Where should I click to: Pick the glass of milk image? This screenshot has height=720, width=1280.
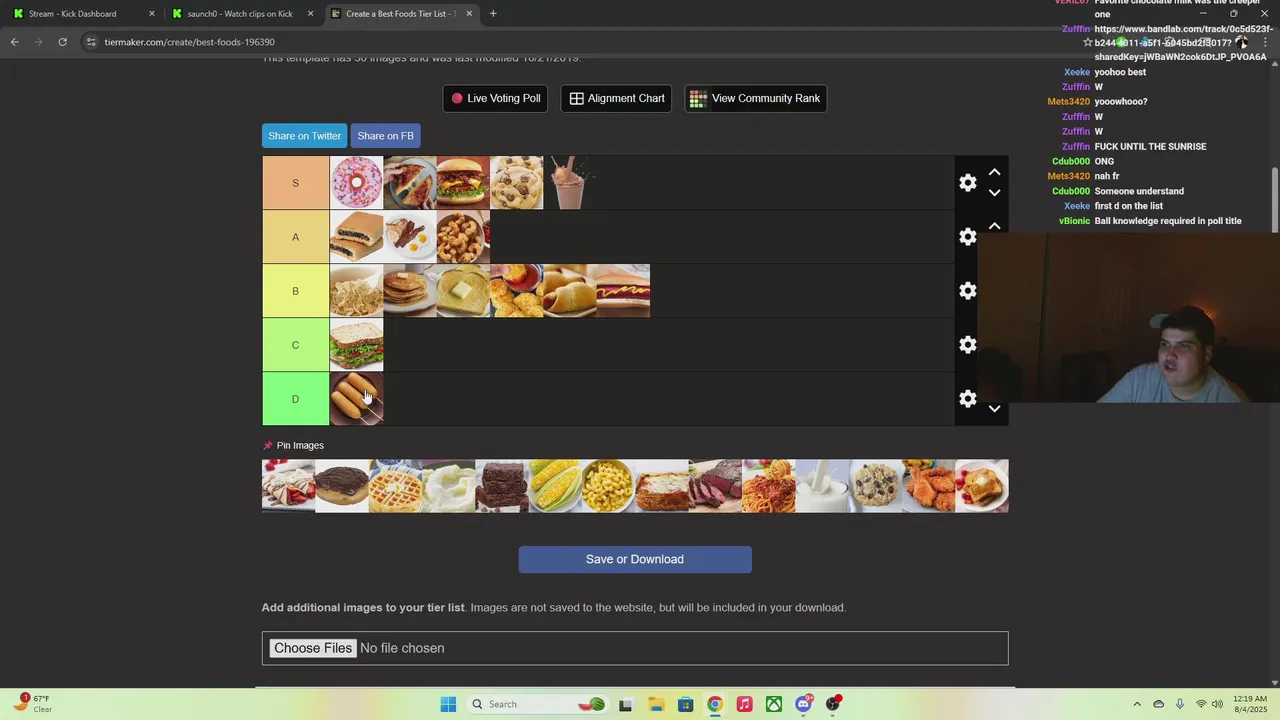tap(822, 486)
